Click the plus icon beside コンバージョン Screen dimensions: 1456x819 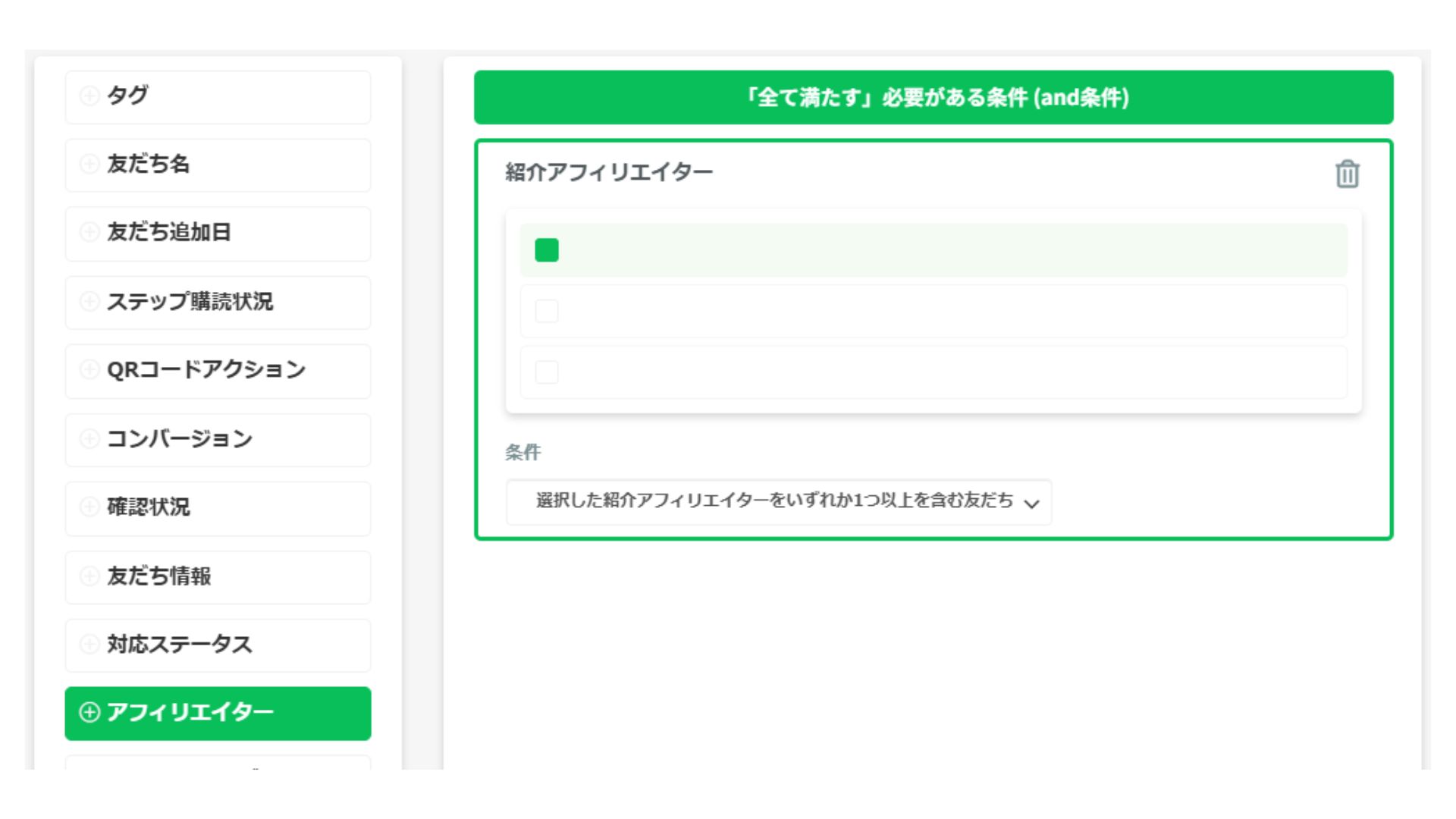pyautogui.click(x=89, y=438)
